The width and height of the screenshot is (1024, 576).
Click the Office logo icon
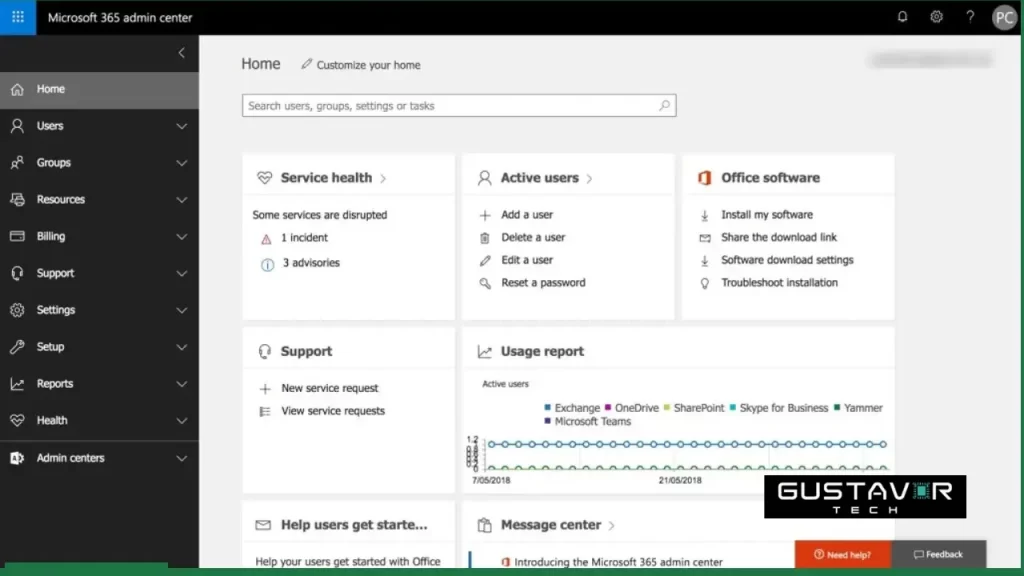tap(704, 178)
